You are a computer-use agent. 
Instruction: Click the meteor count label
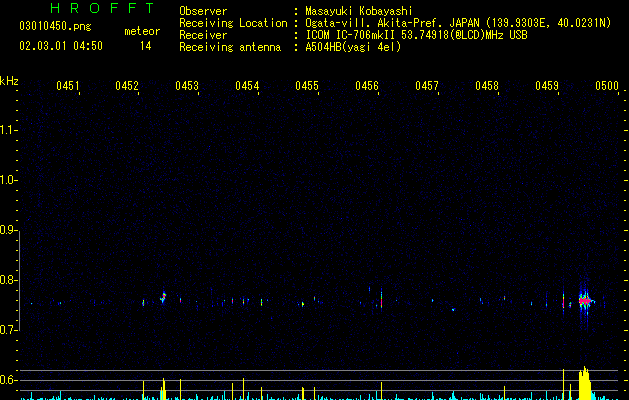click(142, 31)
